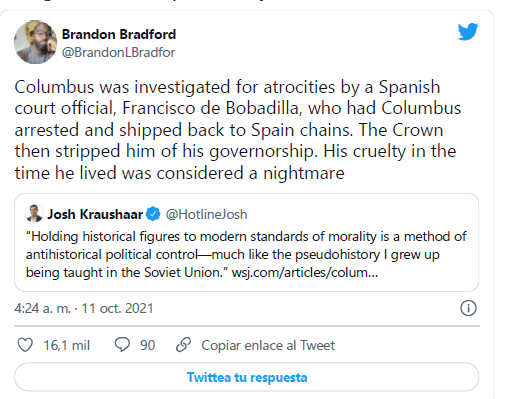Open the wsj.com/articles link
The height and width of the screenshot is (399, 518).
[305, 272]
